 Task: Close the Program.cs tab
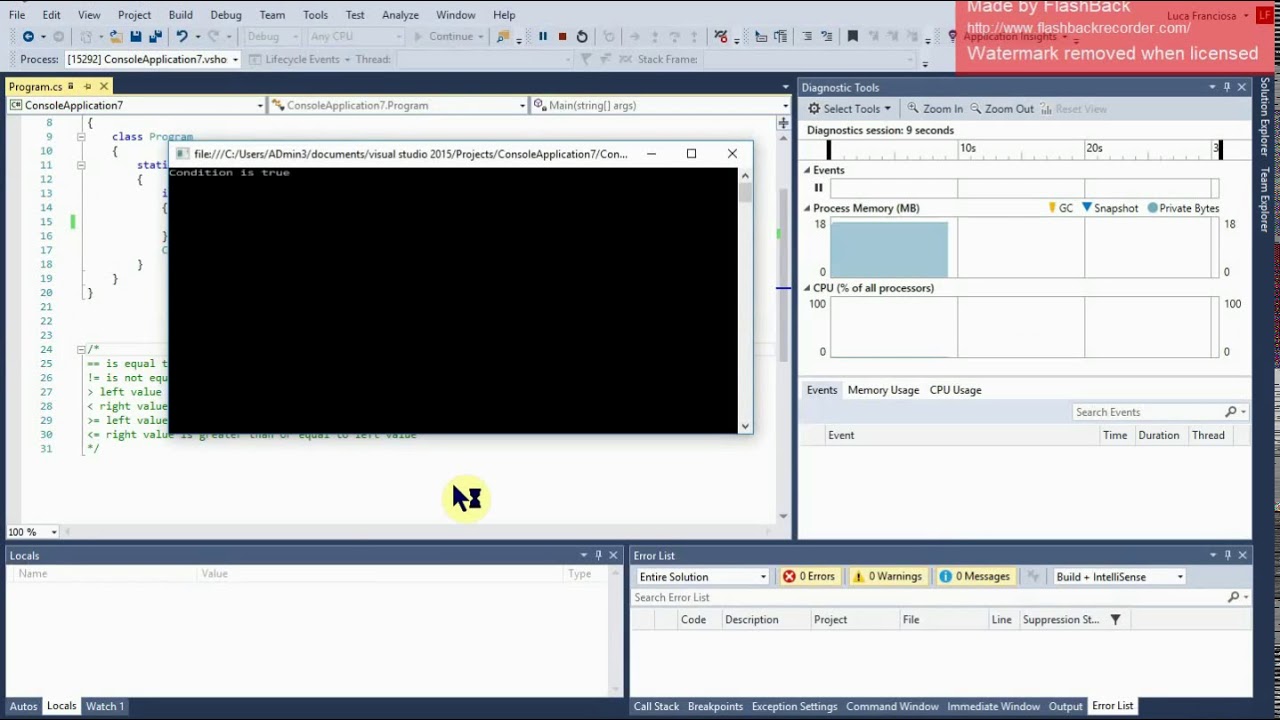point(103,87)
